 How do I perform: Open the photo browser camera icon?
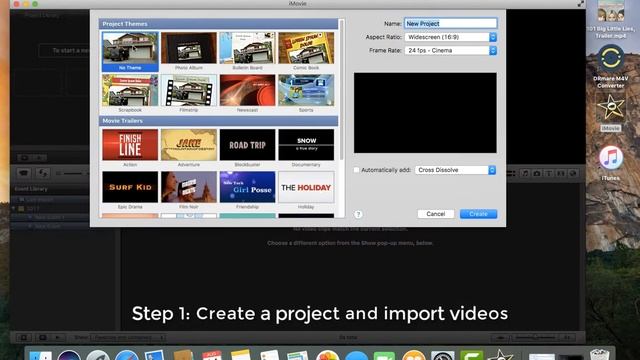tap(537, 173)
